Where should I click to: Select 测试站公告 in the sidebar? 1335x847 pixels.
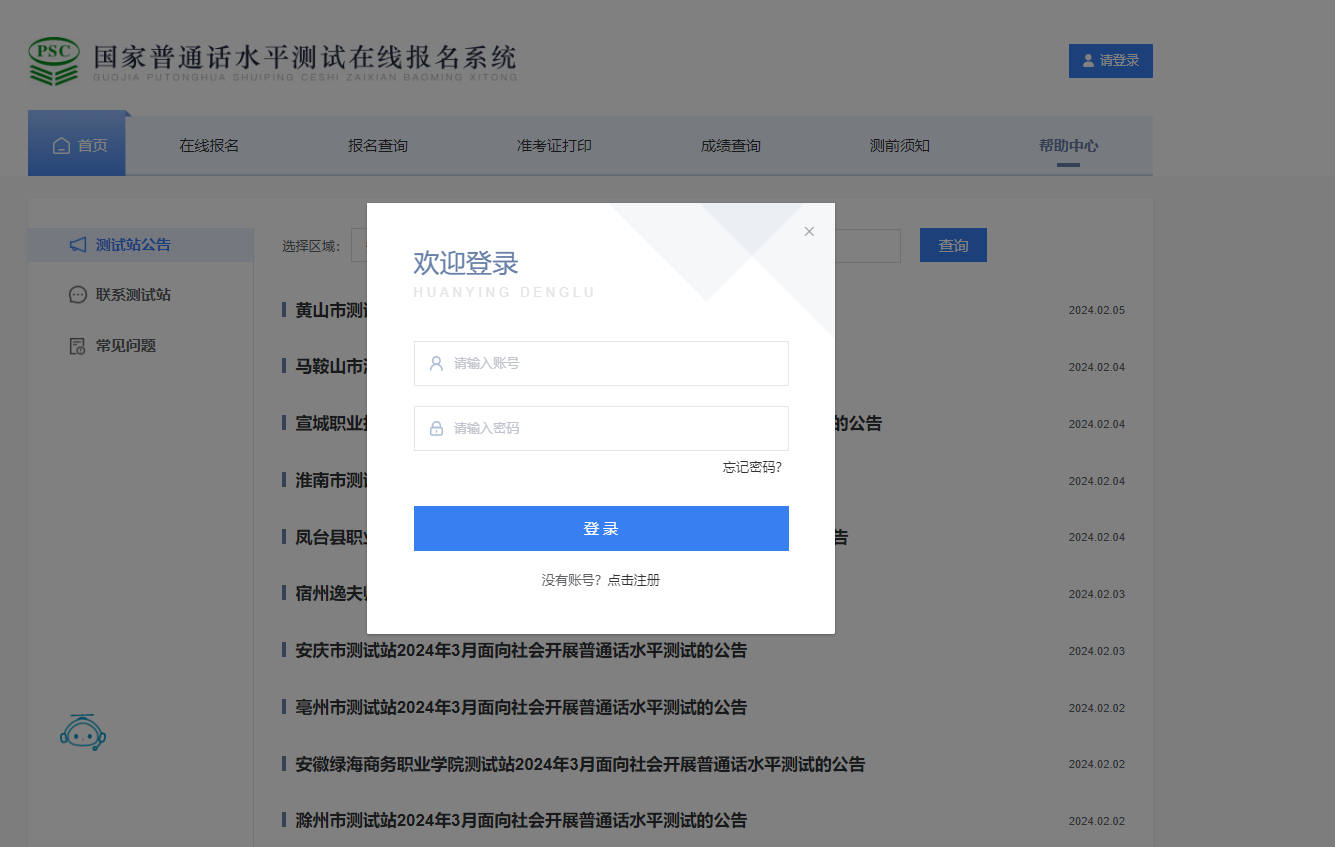point(141,245)
